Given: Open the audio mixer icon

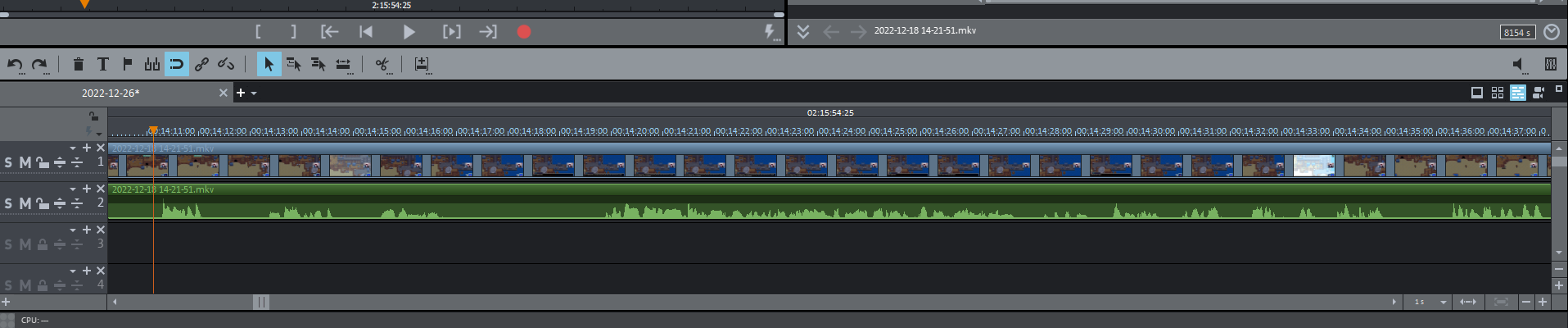Looking at the screenshot, I should click(x=1550, y=64).
